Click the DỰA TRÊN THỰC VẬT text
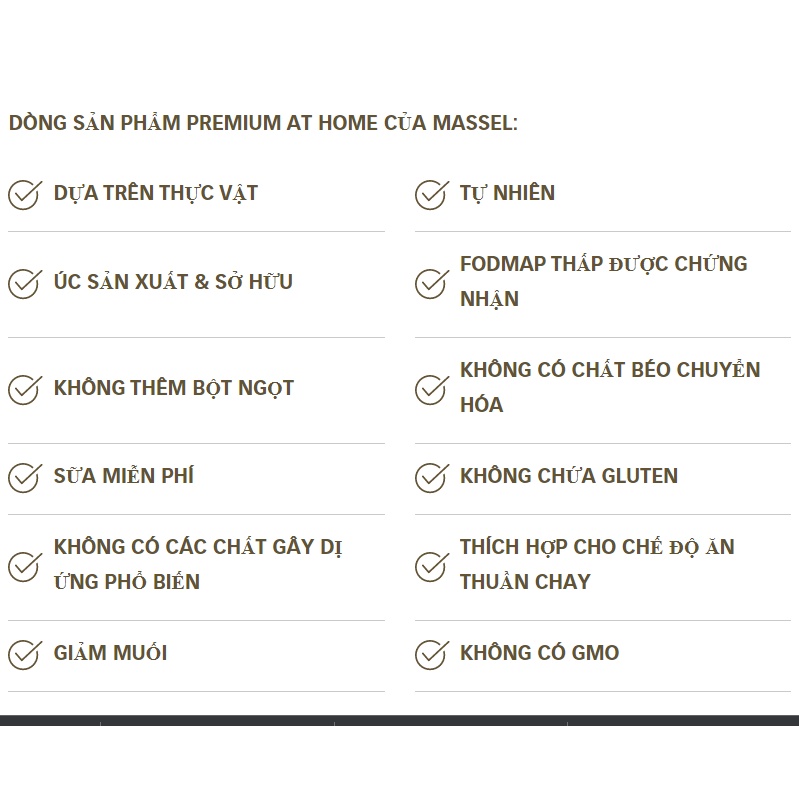The image size is (799, 799). coord(156,193)
